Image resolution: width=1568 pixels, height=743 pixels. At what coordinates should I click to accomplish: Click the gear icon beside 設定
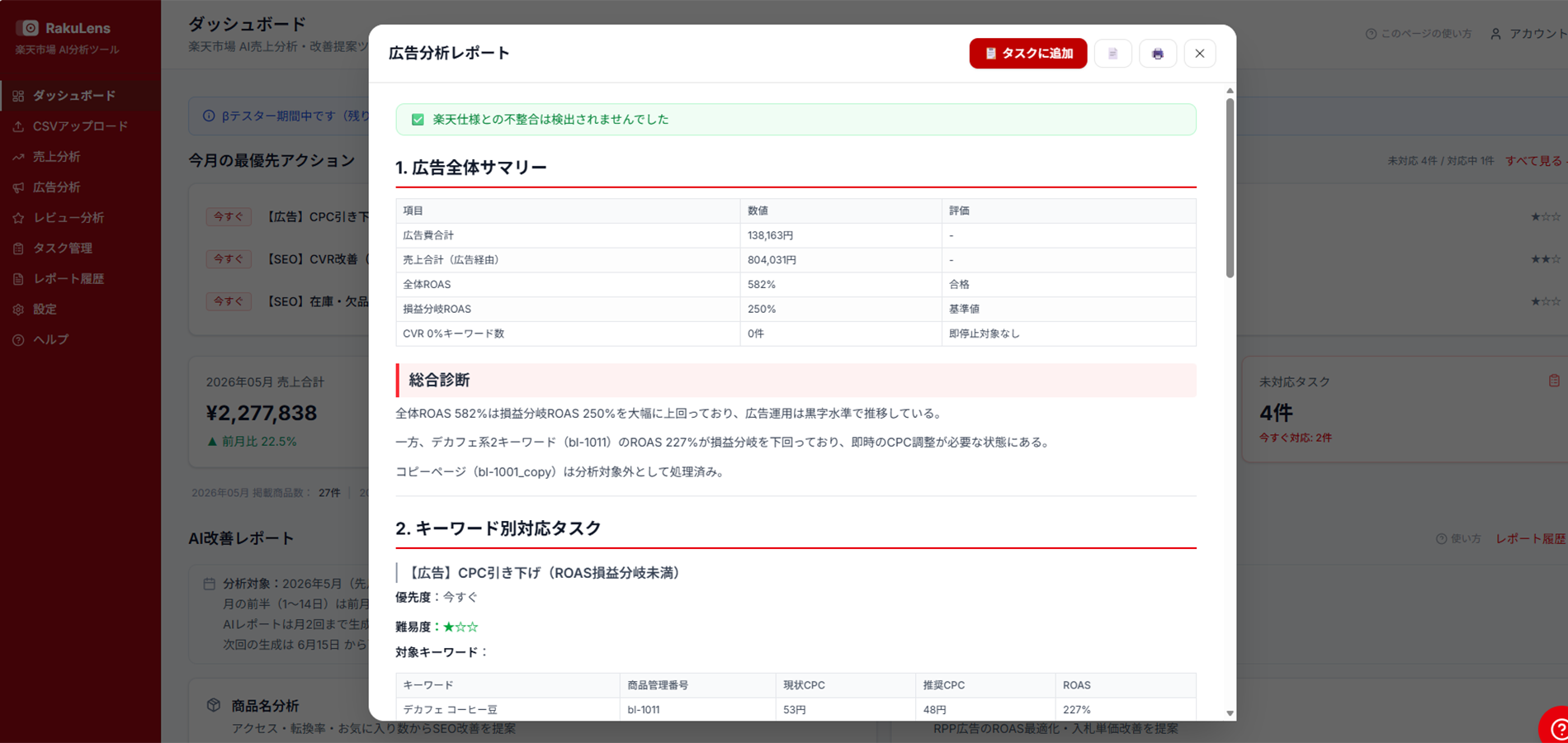(18, 310)
